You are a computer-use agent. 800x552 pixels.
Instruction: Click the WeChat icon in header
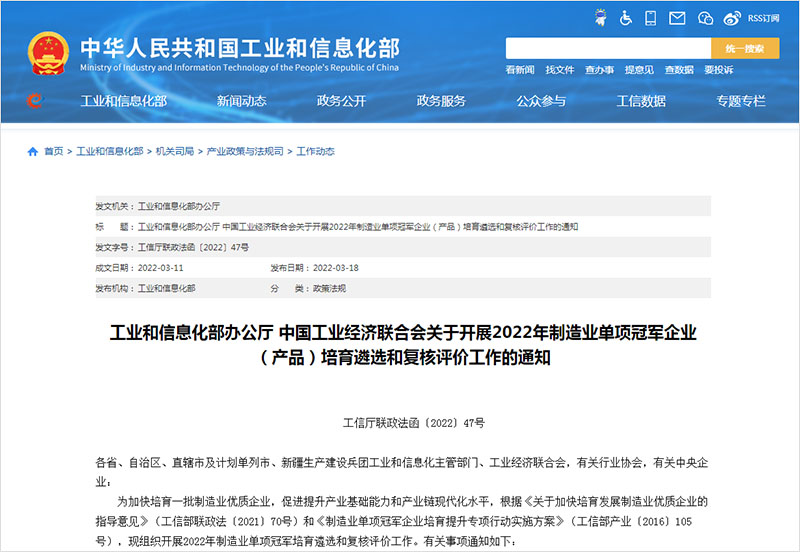(x=705, y=17)
